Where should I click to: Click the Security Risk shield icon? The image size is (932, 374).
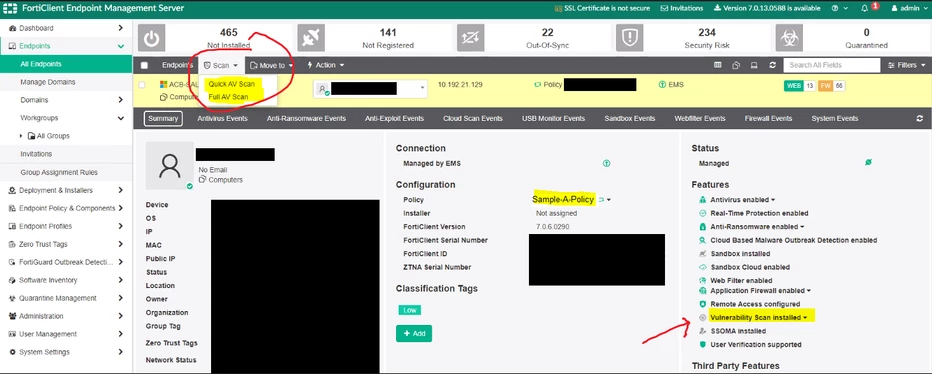coord(629,38)
